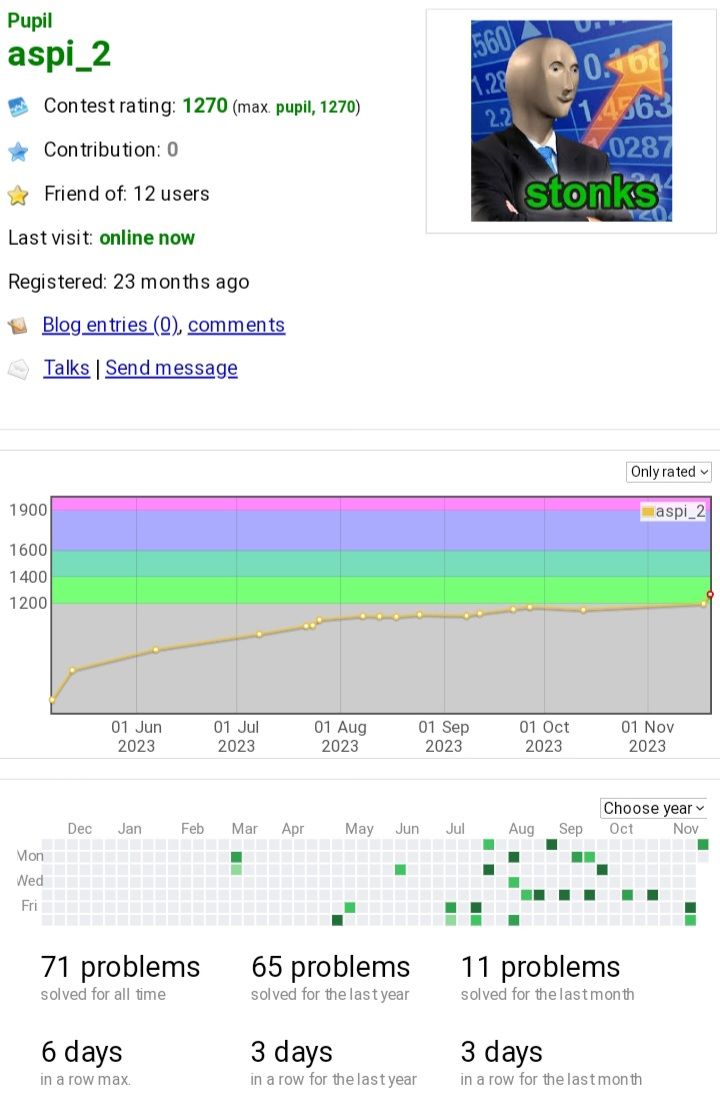Click the '01 Jun 2023' axis label
Image resolution: width=720 pixels, height=1111 pixels.
136,736
